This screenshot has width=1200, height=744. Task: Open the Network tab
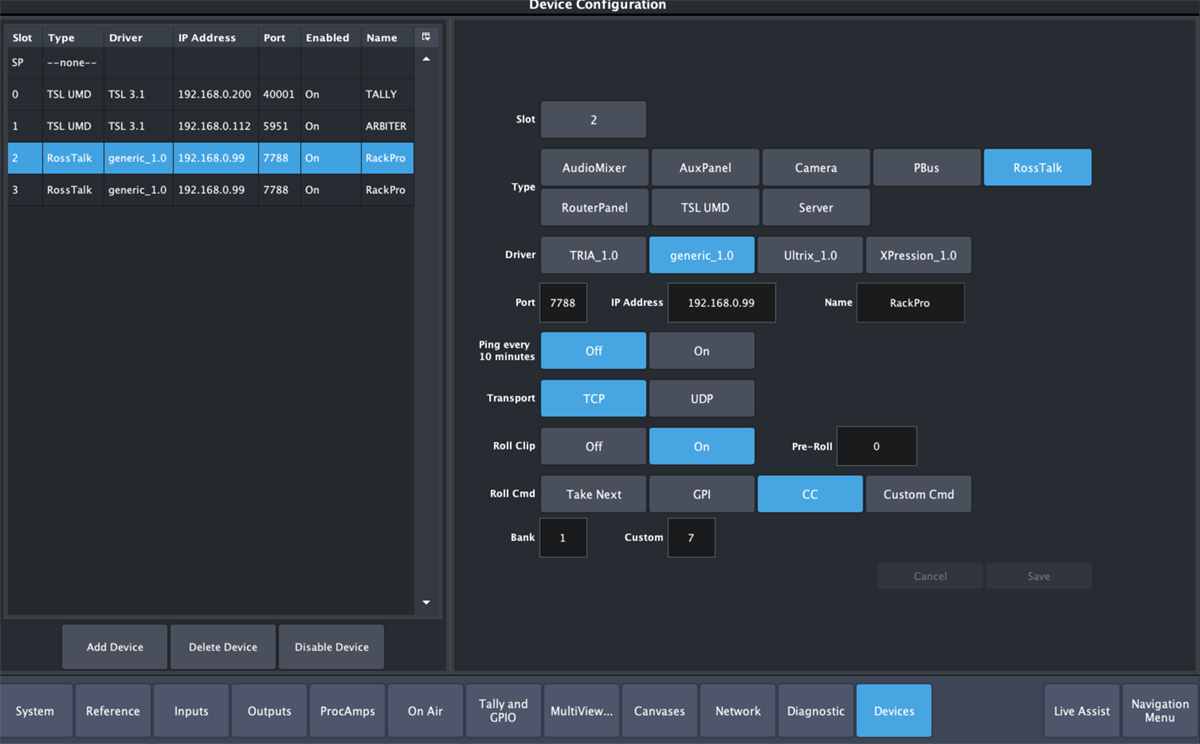click(738, 711)
